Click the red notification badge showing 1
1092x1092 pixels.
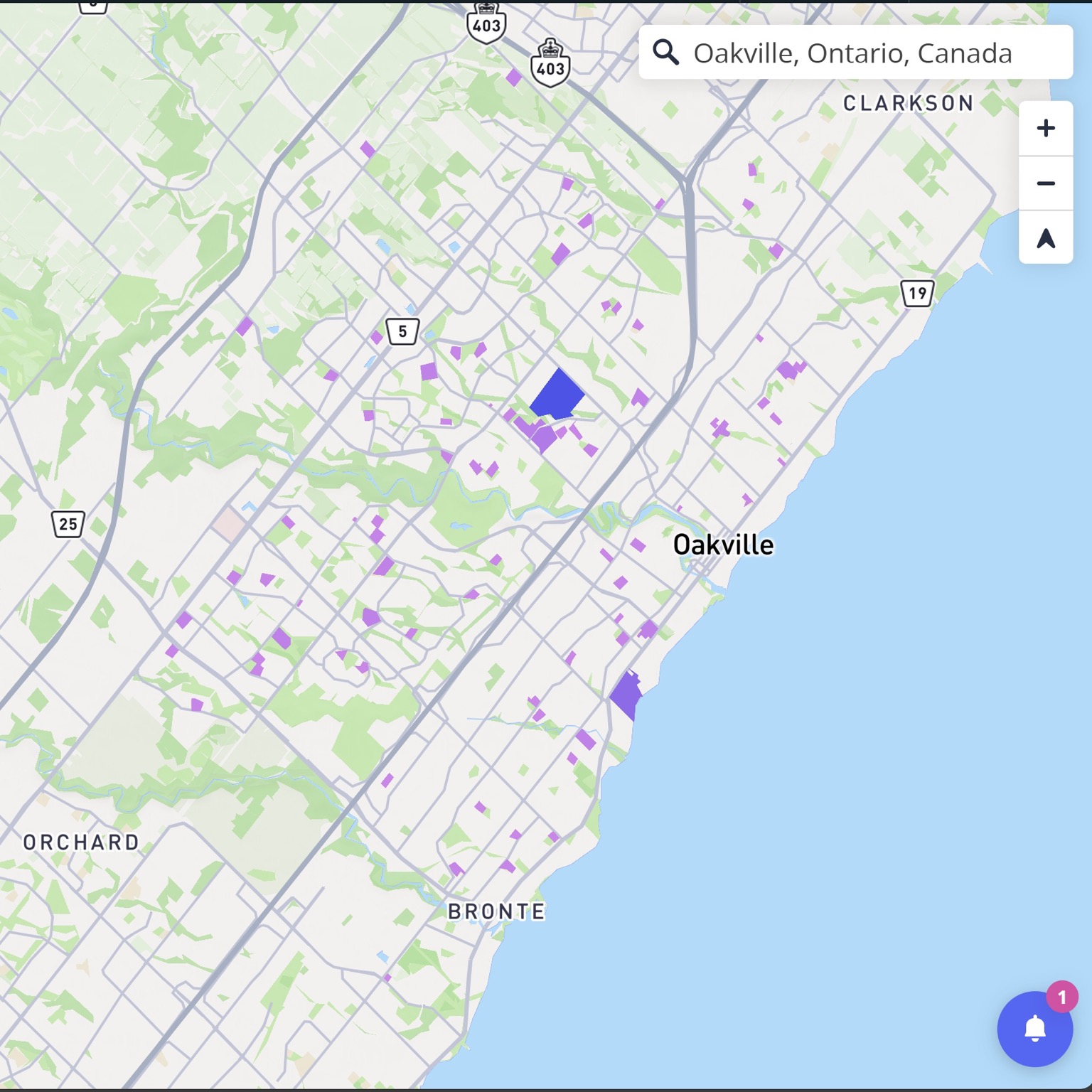tap(1061, 997)
